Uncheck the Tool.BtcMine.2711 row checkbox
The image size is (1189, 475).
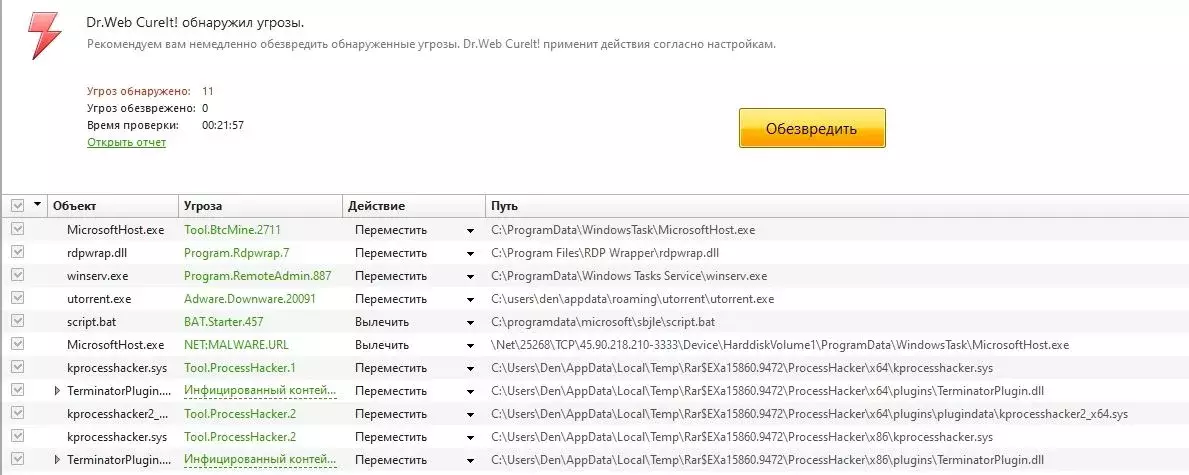pyautogui.click(x=17, y=229)
